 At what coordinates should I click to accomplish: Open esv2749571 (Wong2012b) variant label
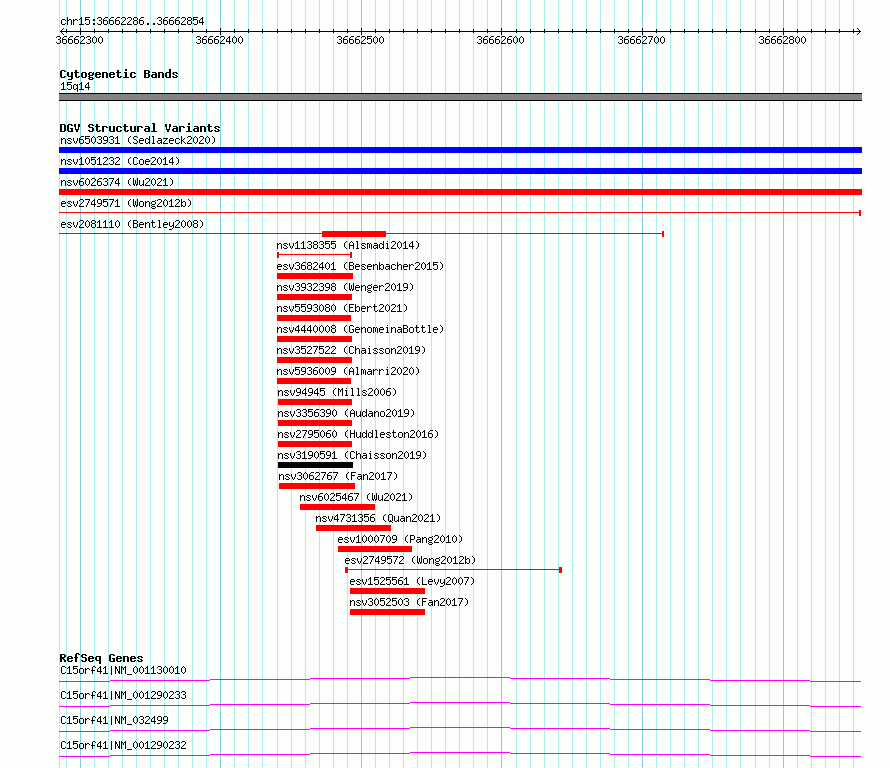[126, 203]
